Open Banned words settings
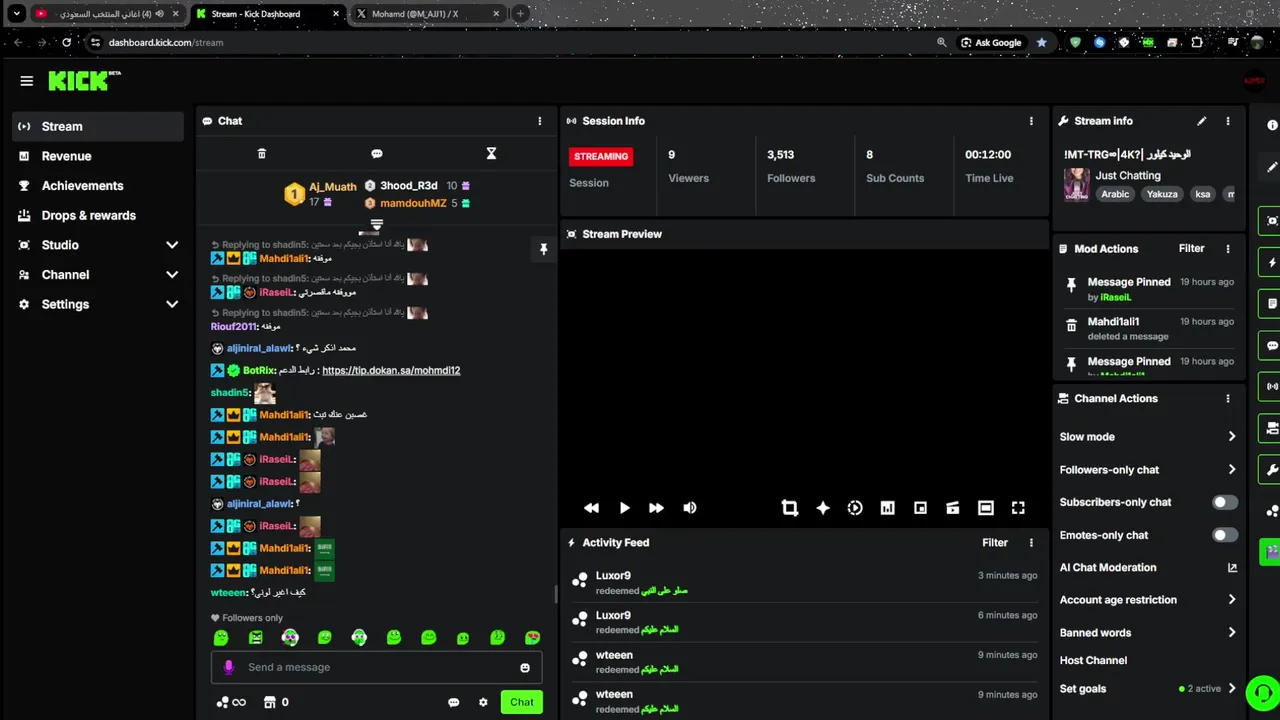Viewport: 1280px width, 720px height. pyautogui.click(x=1147, y=633)
